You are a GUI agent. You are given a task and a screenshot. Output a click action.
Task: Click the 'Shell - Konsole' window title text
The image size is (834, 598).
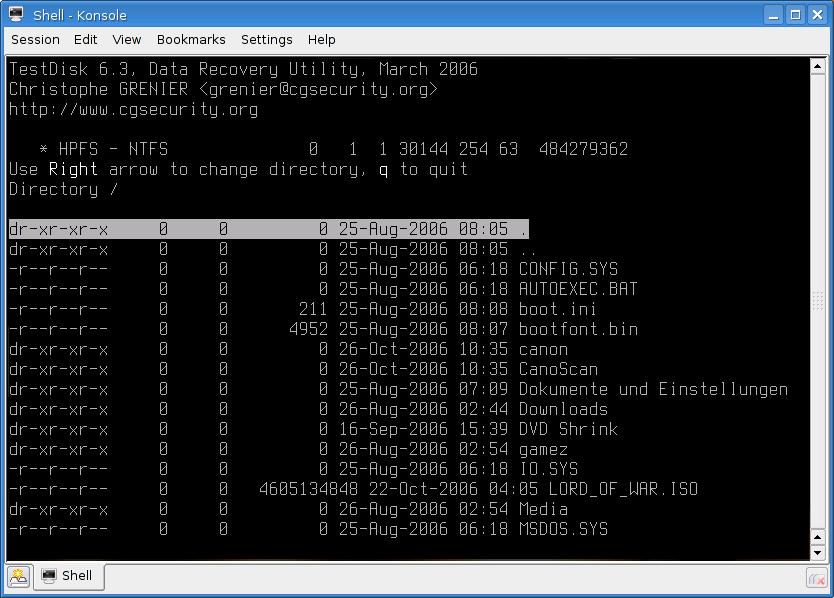pos(80,15)
